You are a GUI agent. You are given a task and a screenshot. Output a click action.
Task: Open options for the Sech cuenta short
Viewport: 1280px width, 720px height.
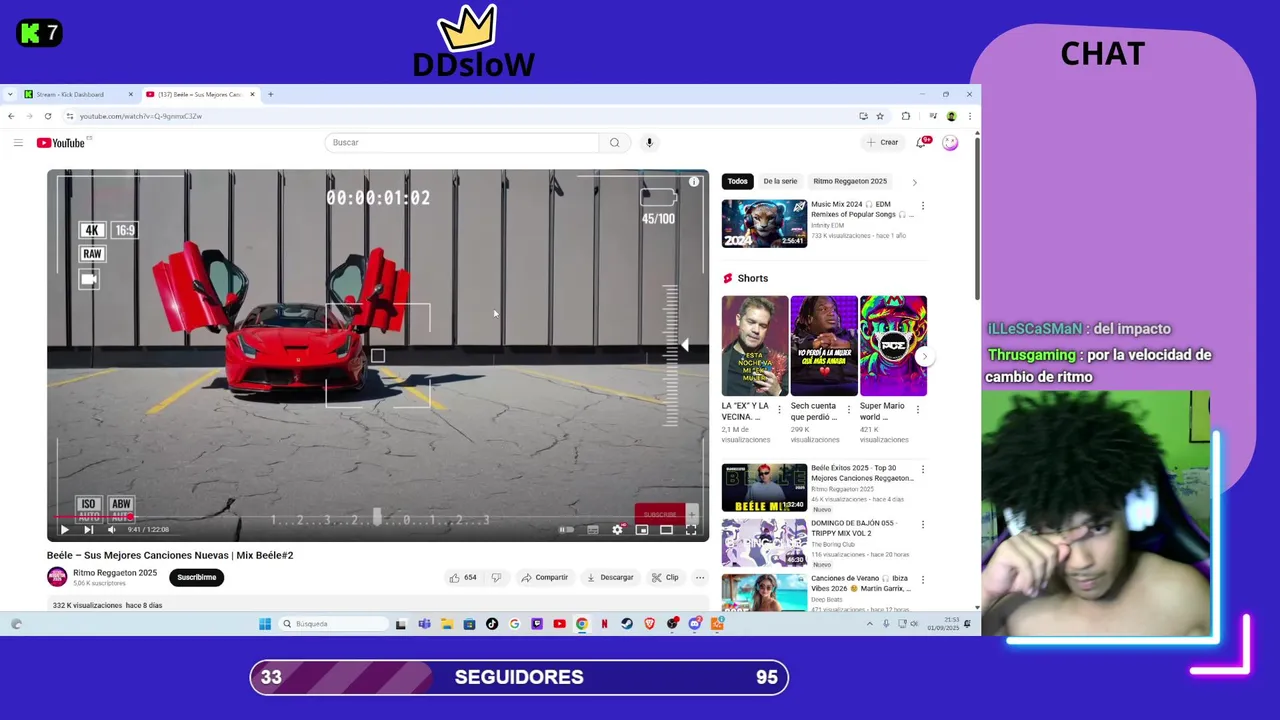tap(849, 409)
